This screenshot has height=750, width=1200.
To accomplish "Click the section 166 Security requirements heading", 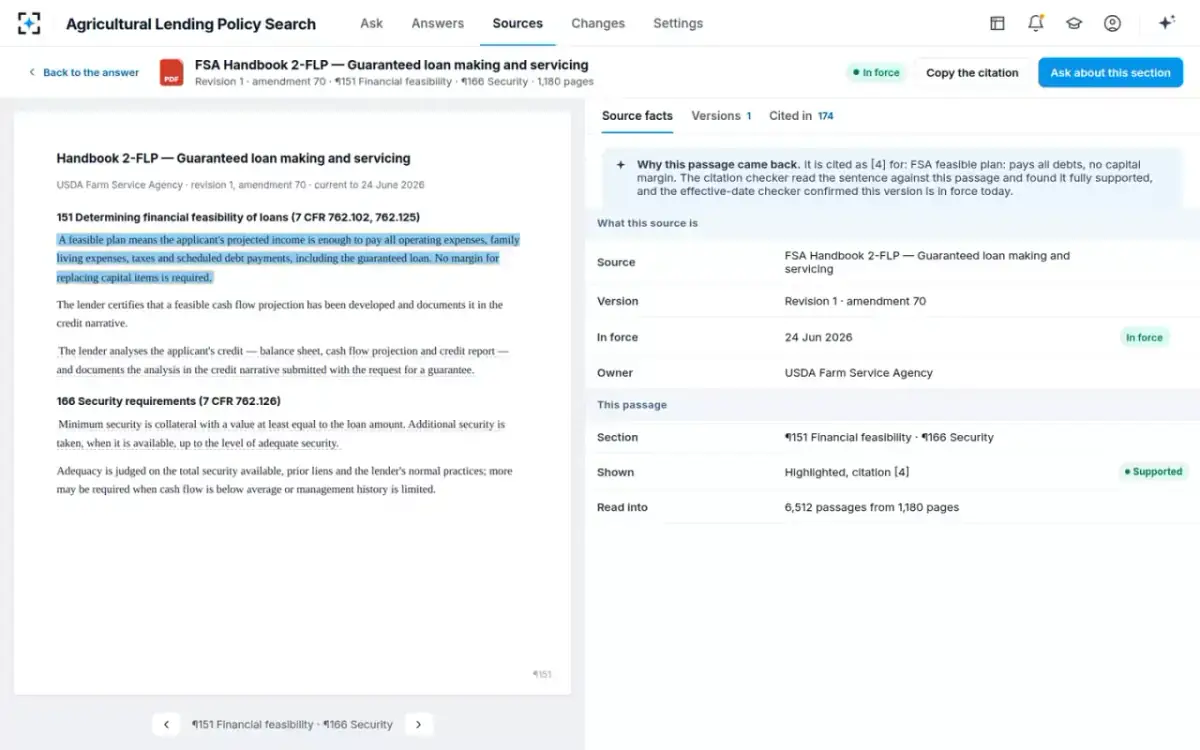I will click(x=169, y=401).
